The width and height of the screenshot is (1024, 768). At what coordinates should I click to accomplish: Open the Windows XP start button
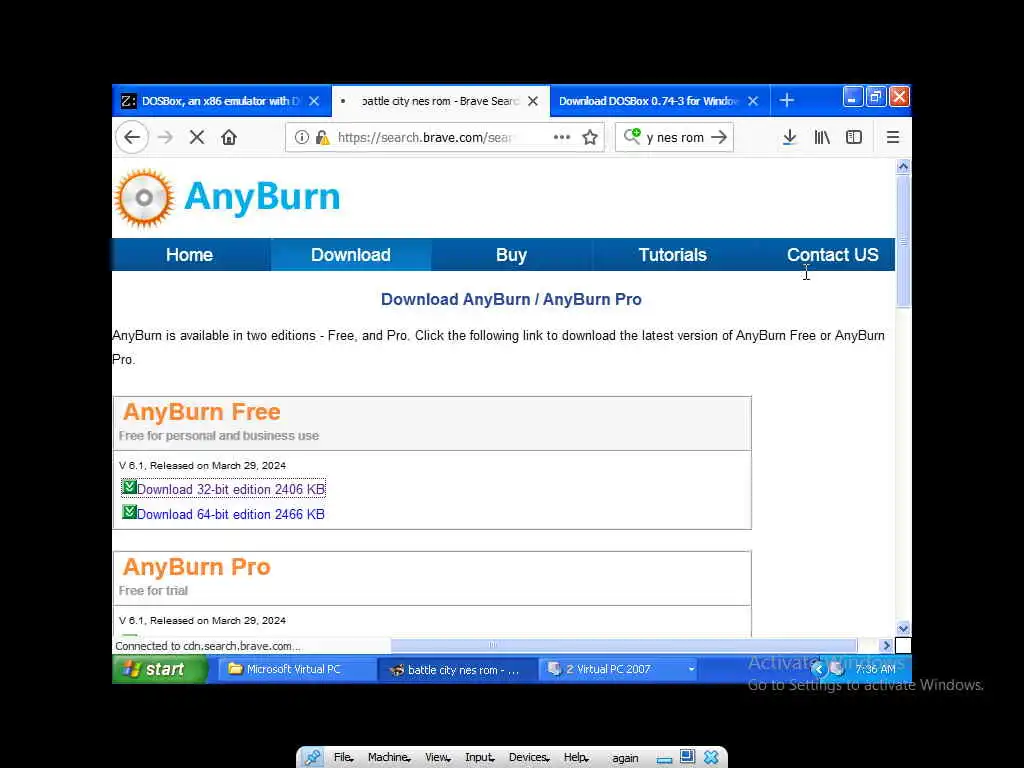(x=160, y=669)
